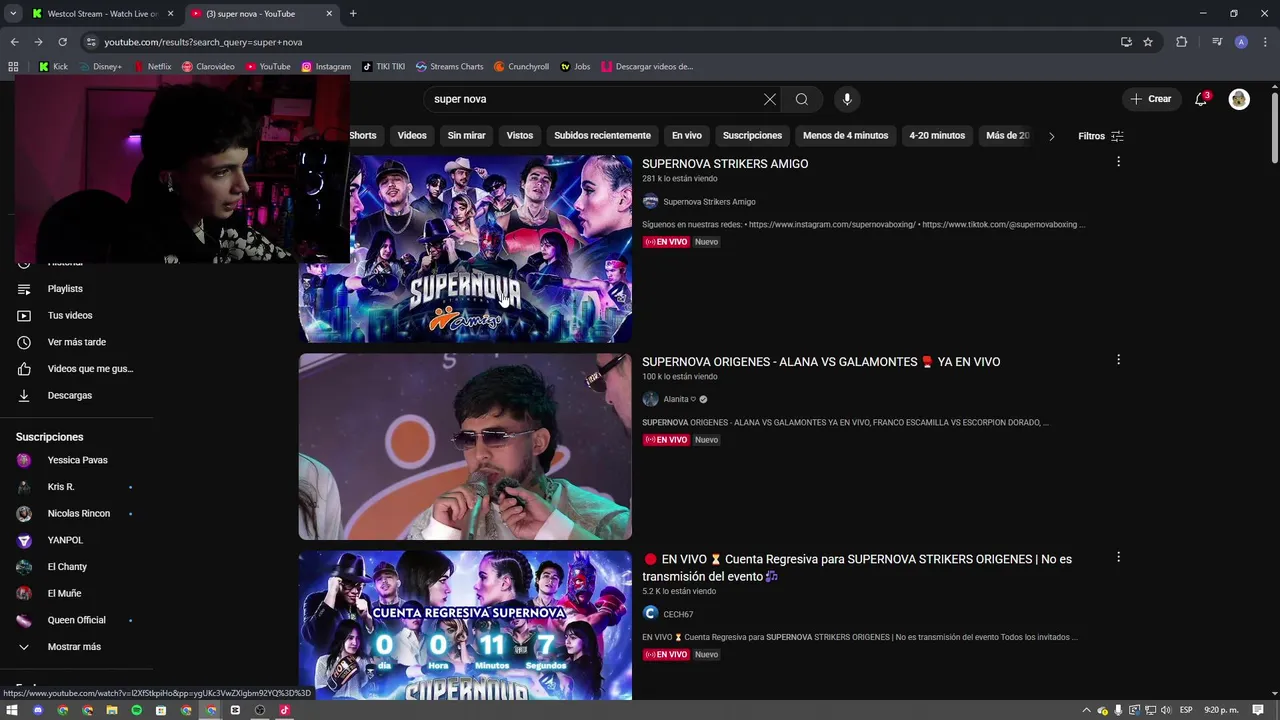Switch to the Westcol Stream tab
The height and width of the screenshot is (720, 1280).
(x=102, y=14)
